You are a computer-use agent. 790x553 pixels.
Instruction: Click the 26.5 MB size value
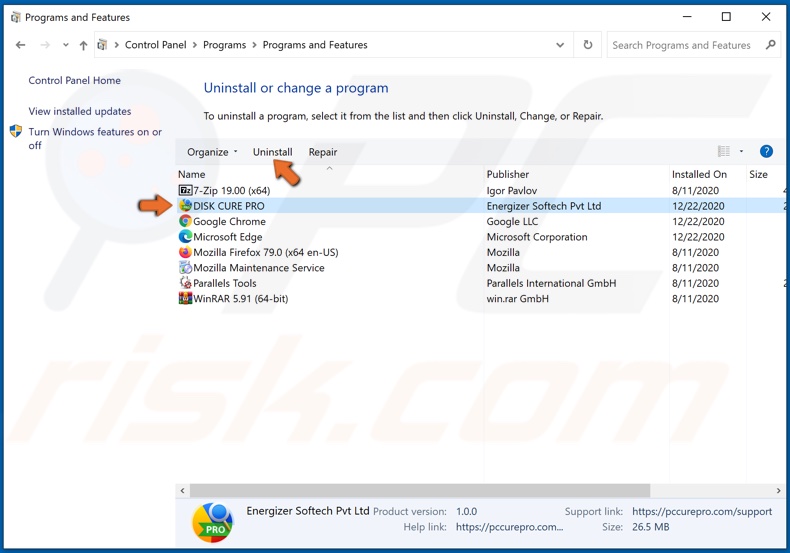pos(650,527)
